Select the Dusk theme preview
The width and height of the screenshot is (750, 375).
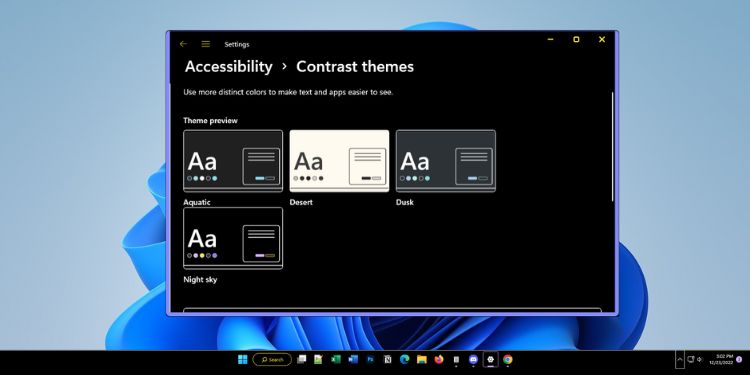446,161
